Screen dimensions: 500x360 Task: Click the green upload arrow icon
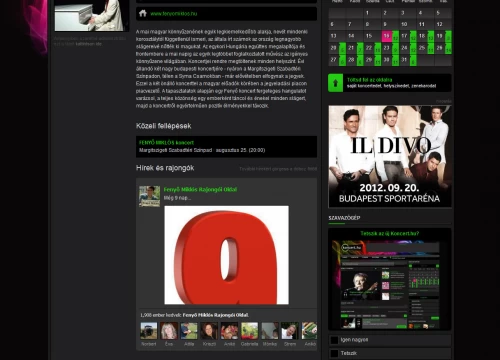coord(335,83)
